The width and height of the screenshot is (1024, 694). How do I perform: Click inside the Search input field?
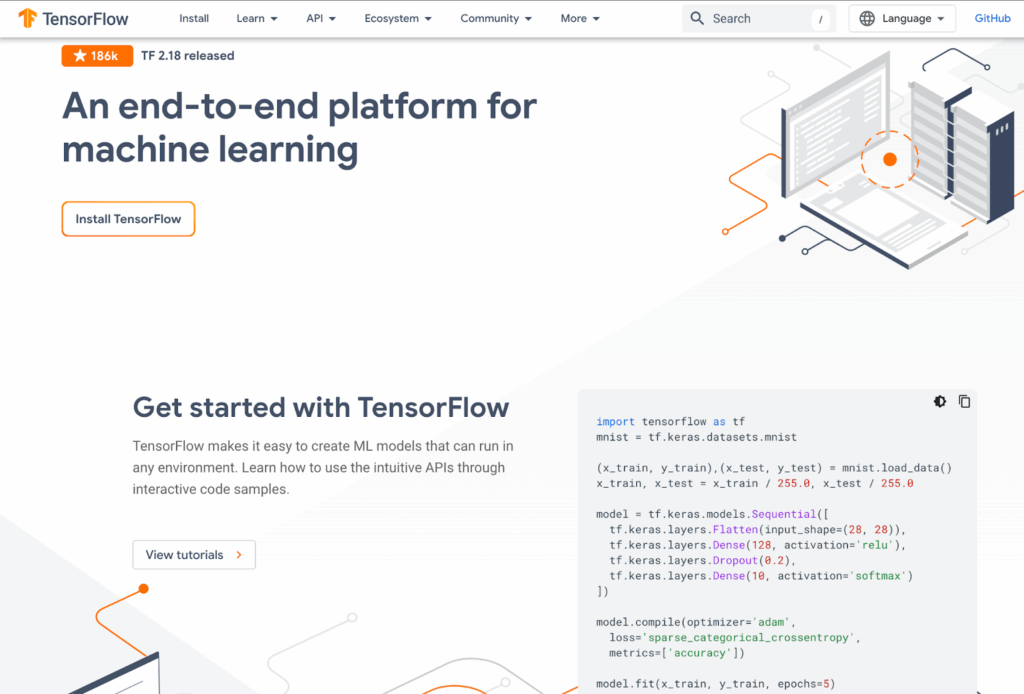[x=758, y=18]
